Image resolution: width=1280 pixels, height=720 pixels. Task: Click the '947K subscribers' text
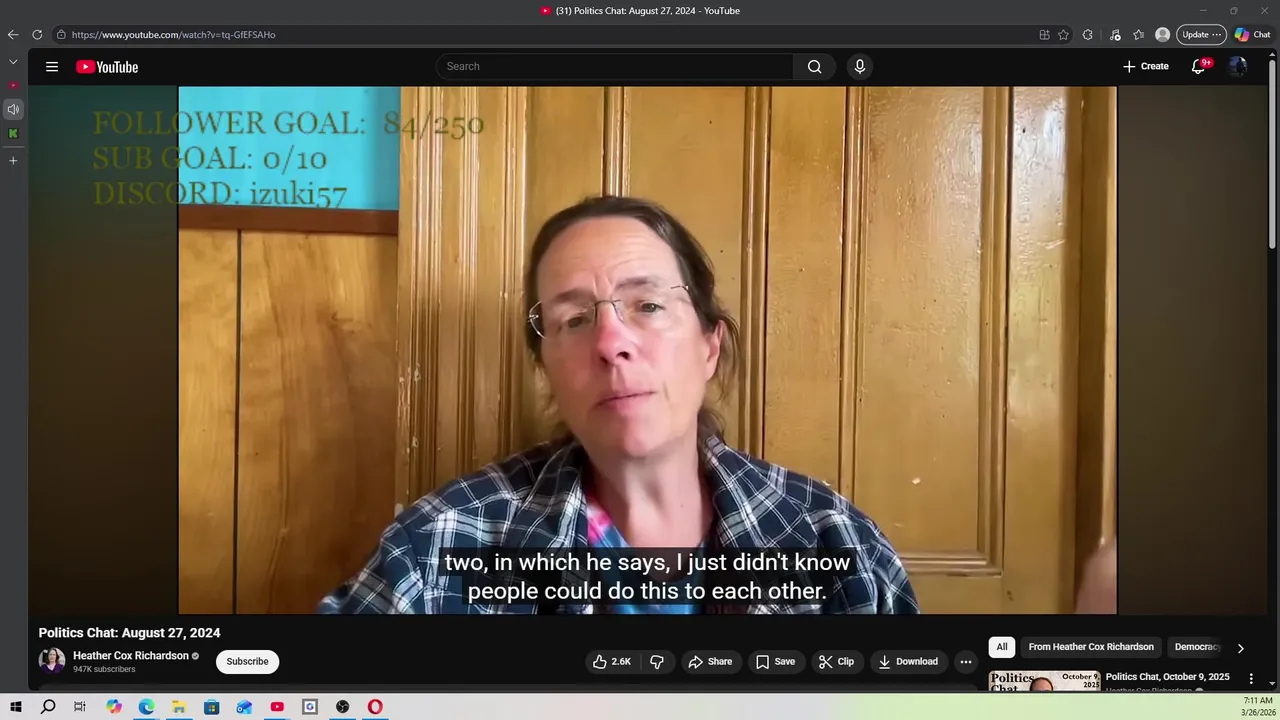[104, 669]
